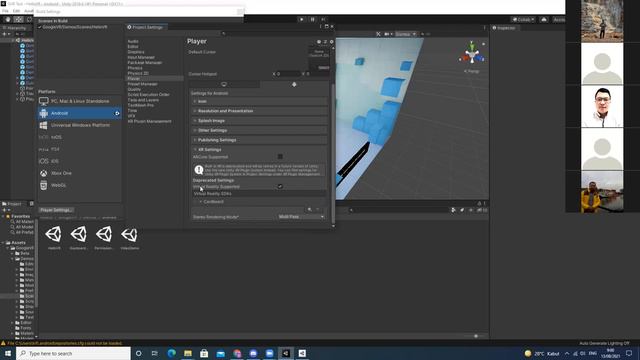Expand the Favorites folder in Project panel

click(3, 216)
